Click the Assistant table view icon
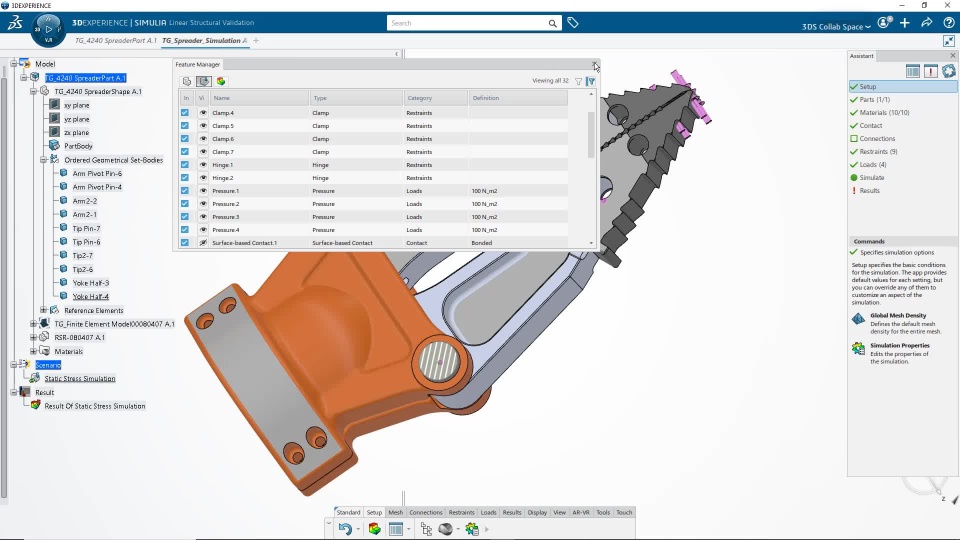 pos(913,71)
